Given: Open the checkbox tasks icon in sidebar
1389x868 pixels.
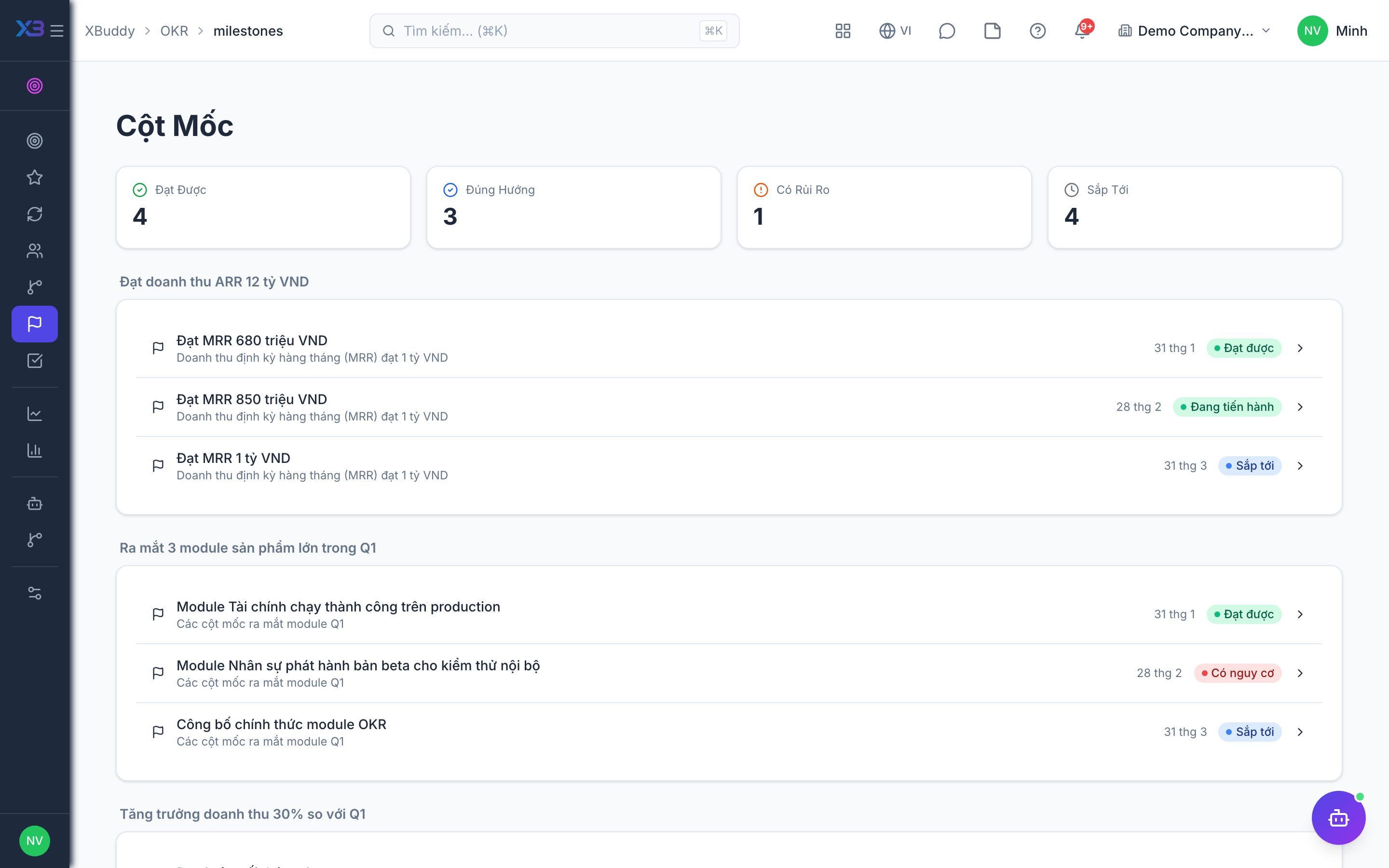Looking at the screenshot, I should pos(34,361).
